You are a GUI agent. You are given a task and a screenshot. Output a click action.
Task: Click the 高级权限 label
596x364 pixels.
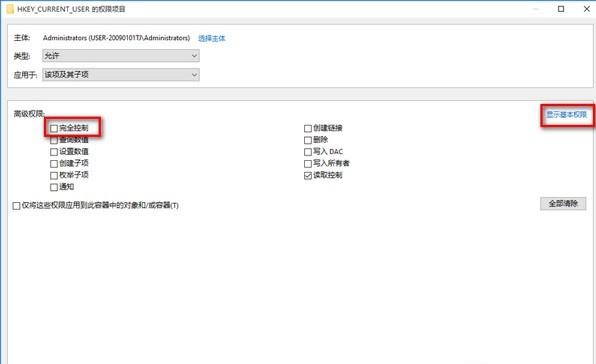point(29,114)
